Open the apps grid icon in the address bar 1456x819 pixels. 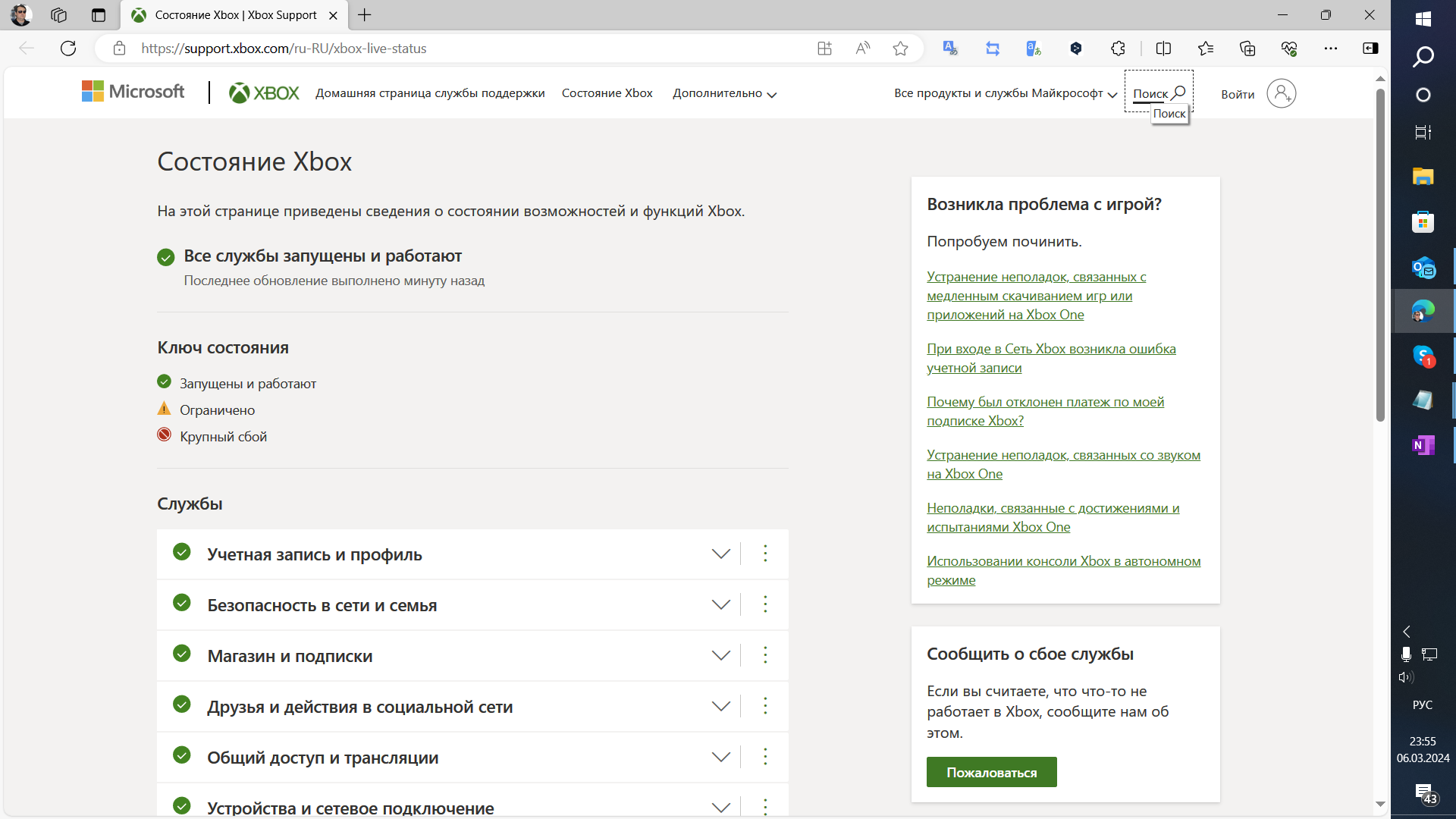(824, 49)
